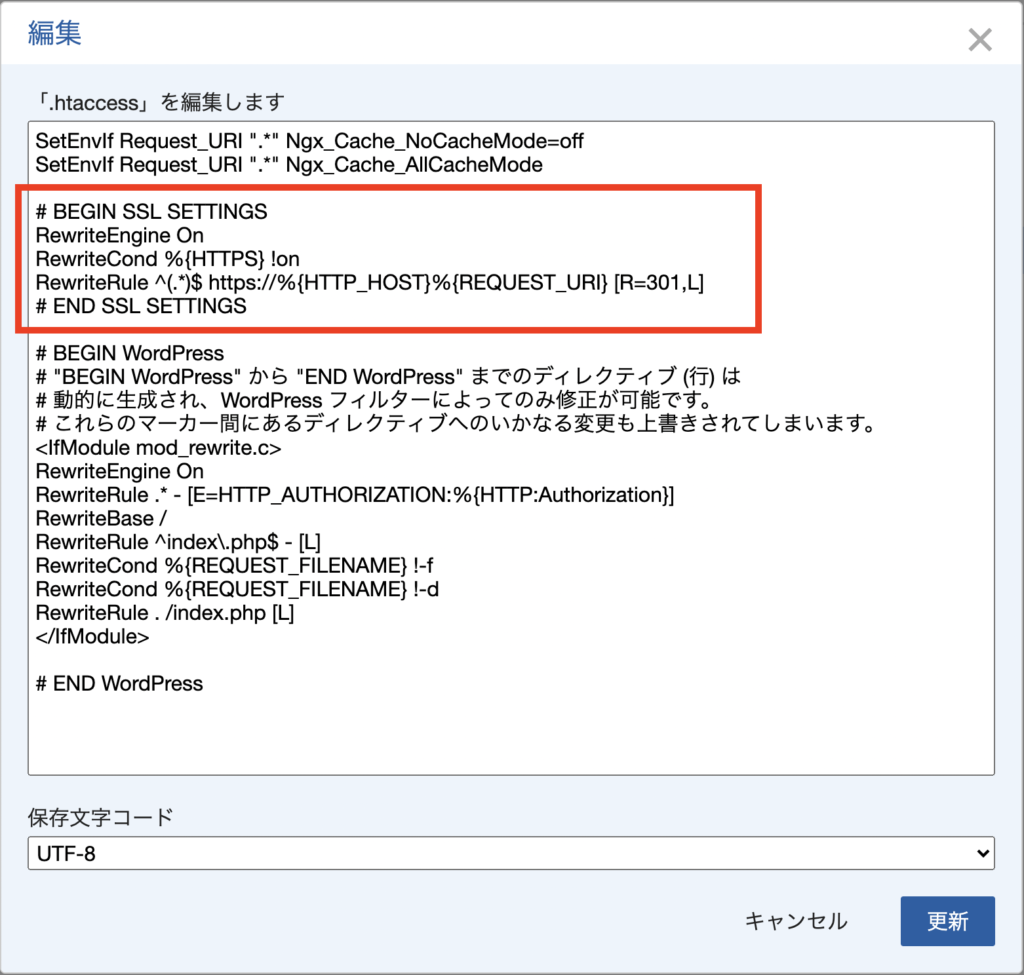Screen dimensions: 1024x975
Task: Click the line 'RewriteBase /'
Action: click(101, 518)
